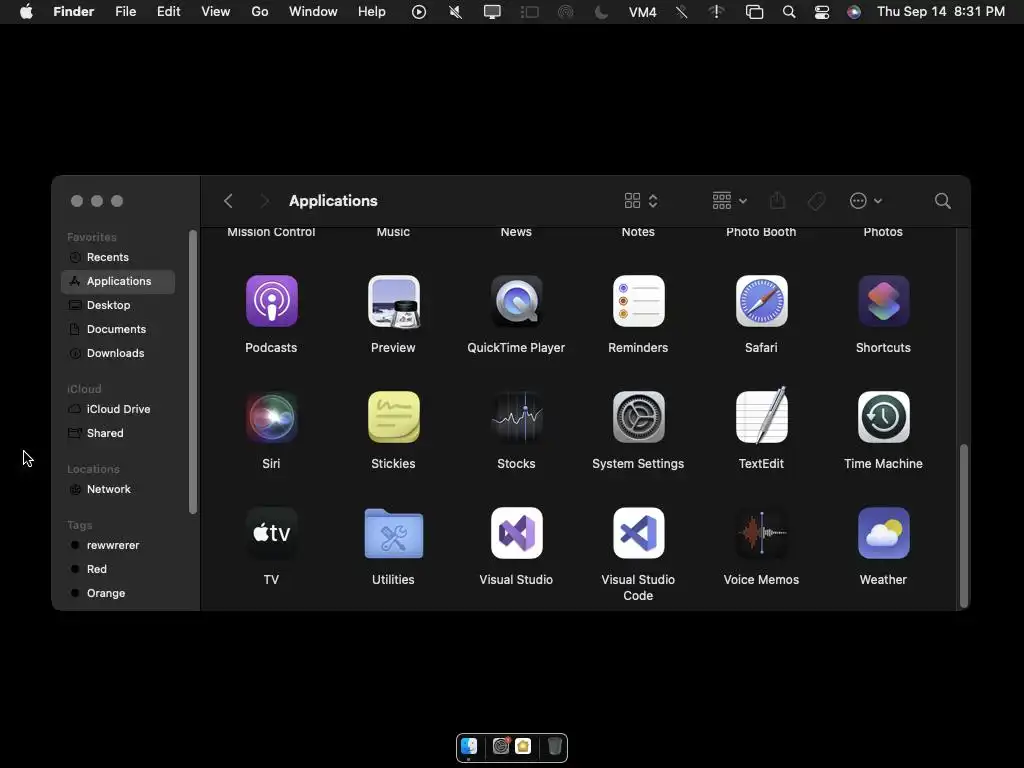Image resolution: width=1024 pixels, height=768 pixels.
Task: Click the Siri app icon
Action: [272, 417]
